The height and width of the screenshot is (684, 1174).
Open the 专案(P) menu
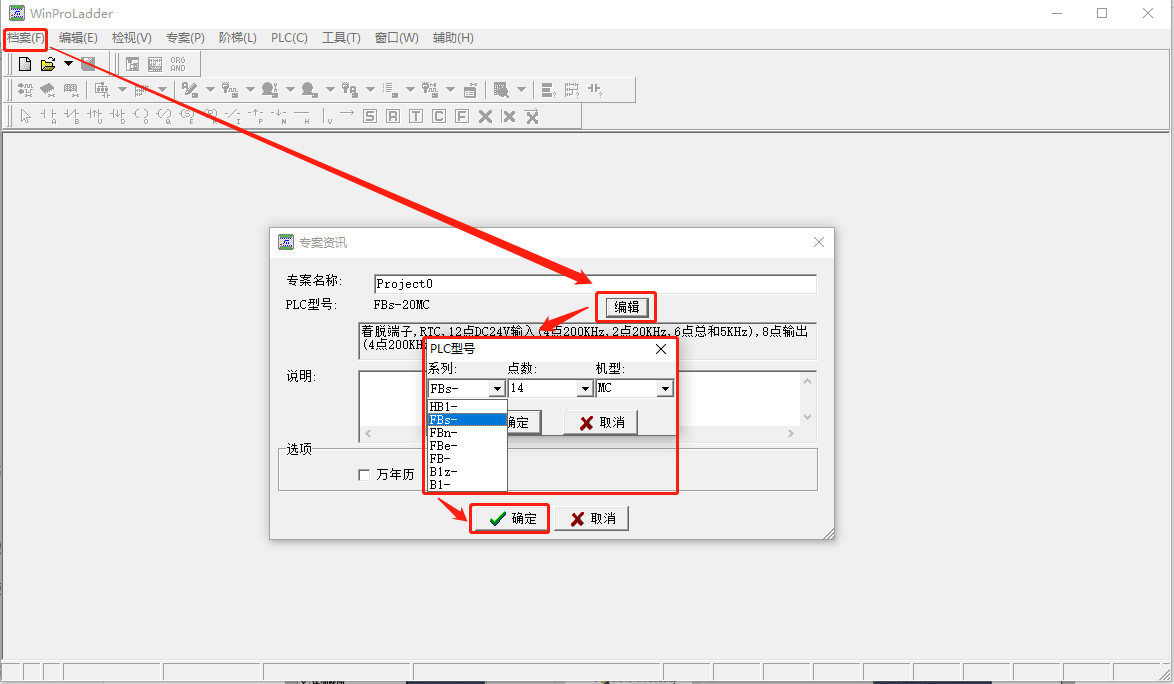tap(185, 37)
